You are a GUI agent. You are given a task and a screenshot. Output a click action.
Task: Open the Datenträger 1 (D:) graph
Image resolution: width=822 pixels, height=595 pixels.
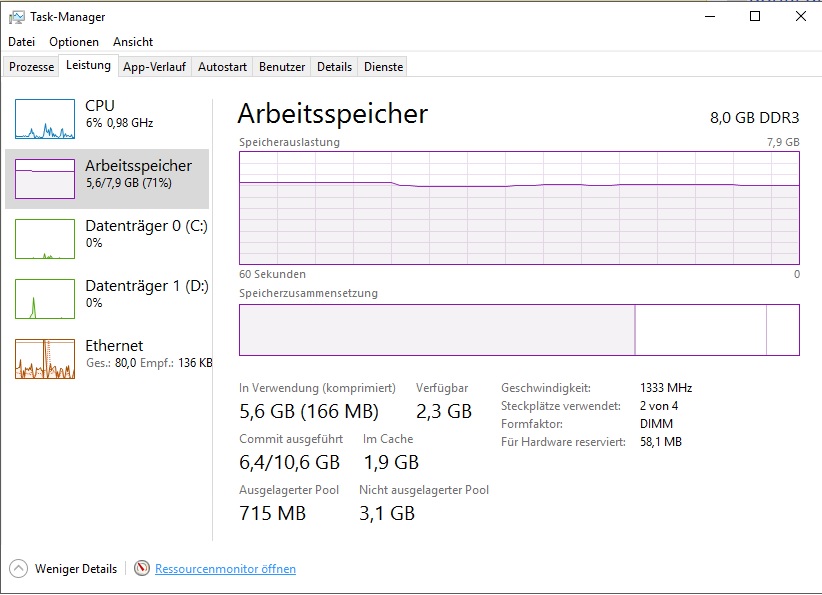pyautogui.click(x=45, y=299)
